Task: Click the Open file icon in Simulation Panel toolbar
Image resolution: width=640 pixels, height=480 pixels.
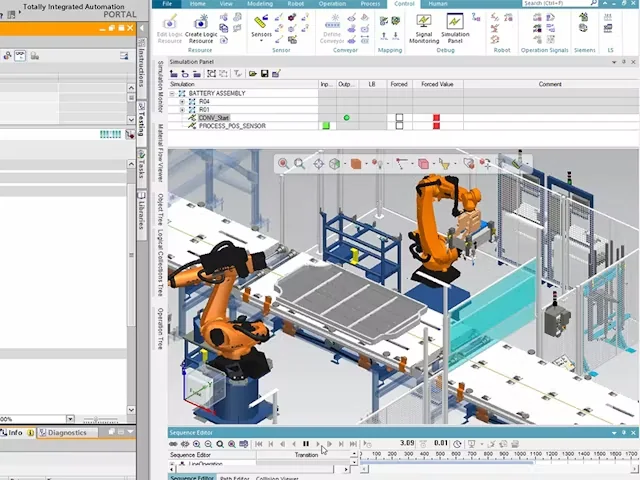Action: click(x=253, y=74)
